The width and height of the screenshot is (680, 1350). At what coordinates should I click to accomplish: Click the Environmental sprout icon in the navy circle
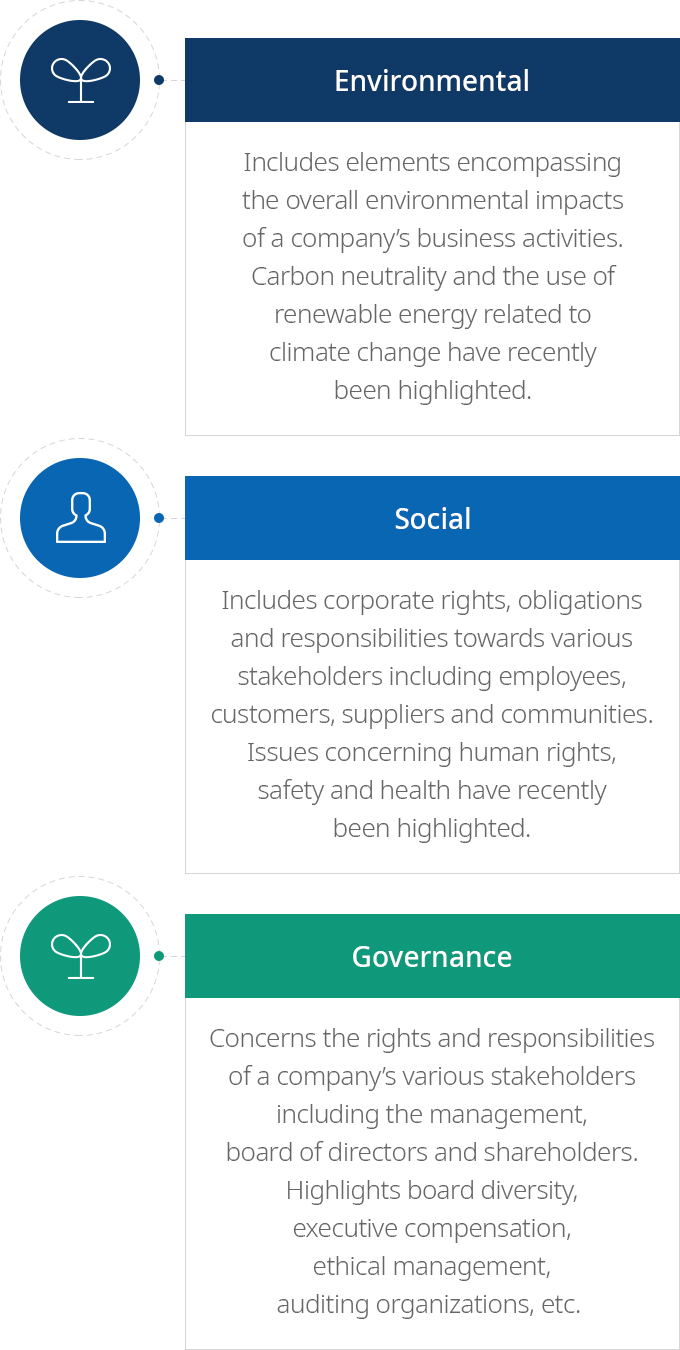click(x=80, y=80)
